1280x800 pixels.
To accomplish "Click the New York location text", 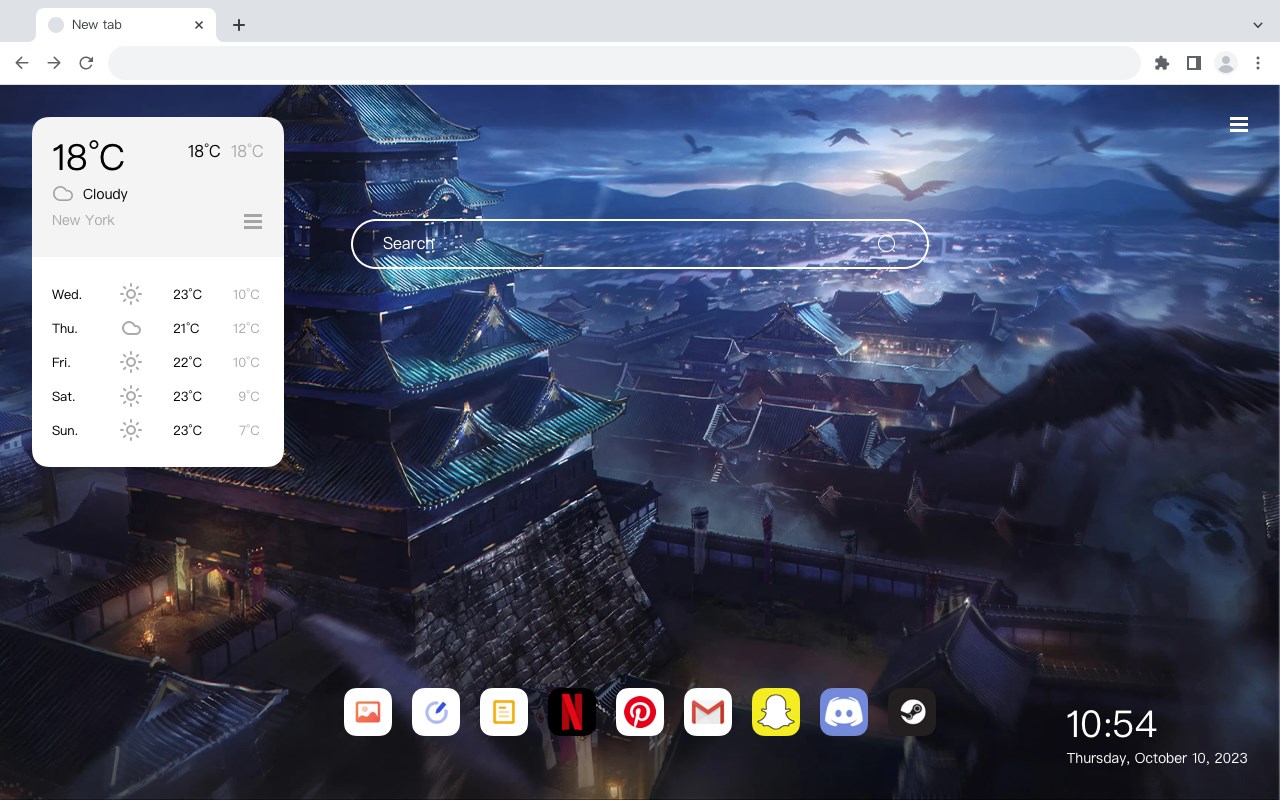I will [x=83, y=220].
